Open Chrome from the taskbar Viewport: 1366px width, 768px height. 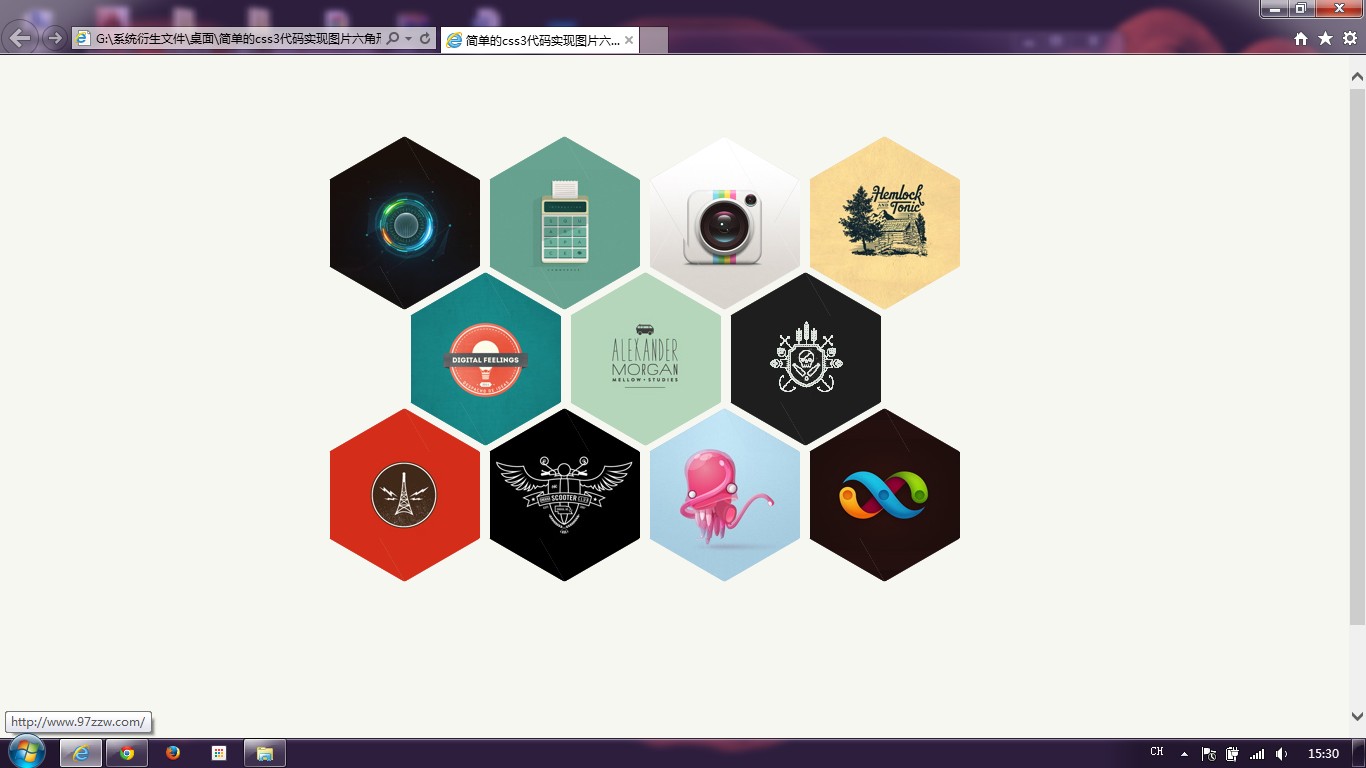(127, 753)
